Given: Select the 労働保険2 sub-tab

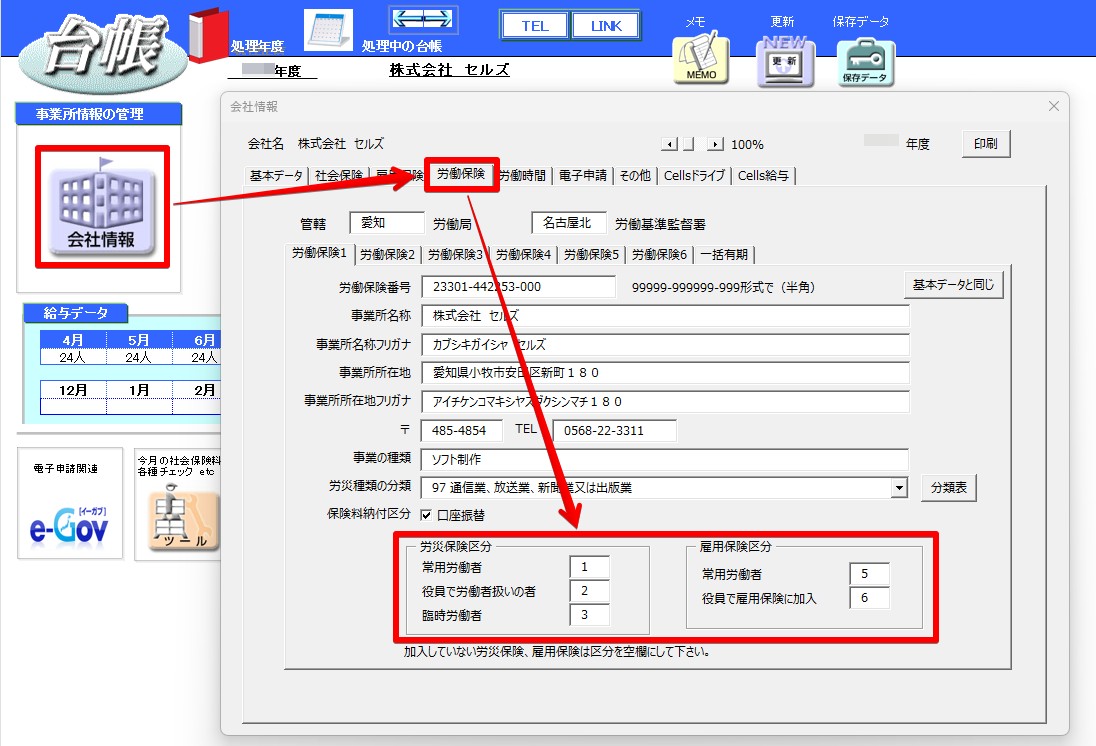Looking at the screenshot, I should pyautogui.click(x=387, y=254).
